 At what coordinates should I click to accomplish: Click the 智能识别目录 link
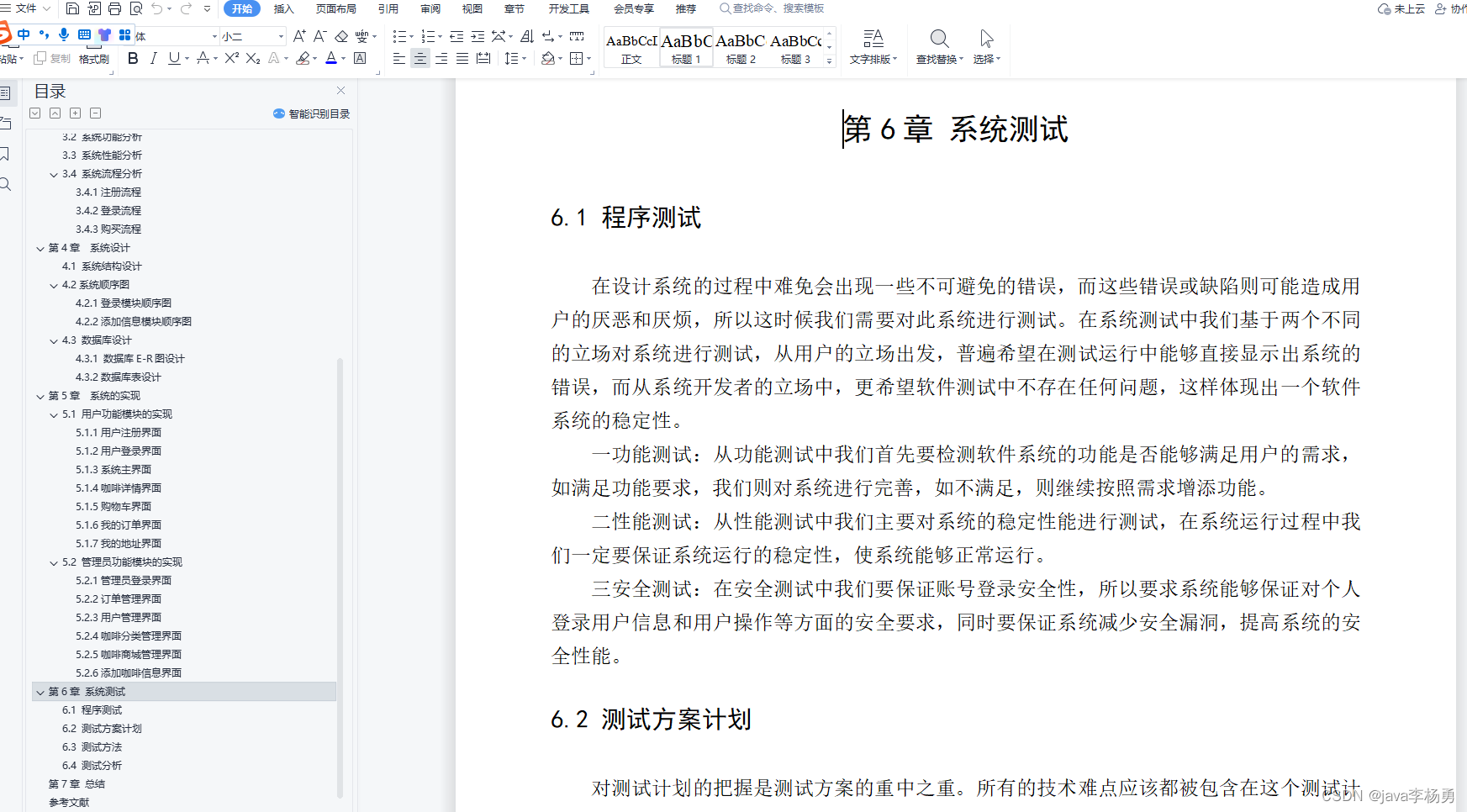tap(312, 113)
